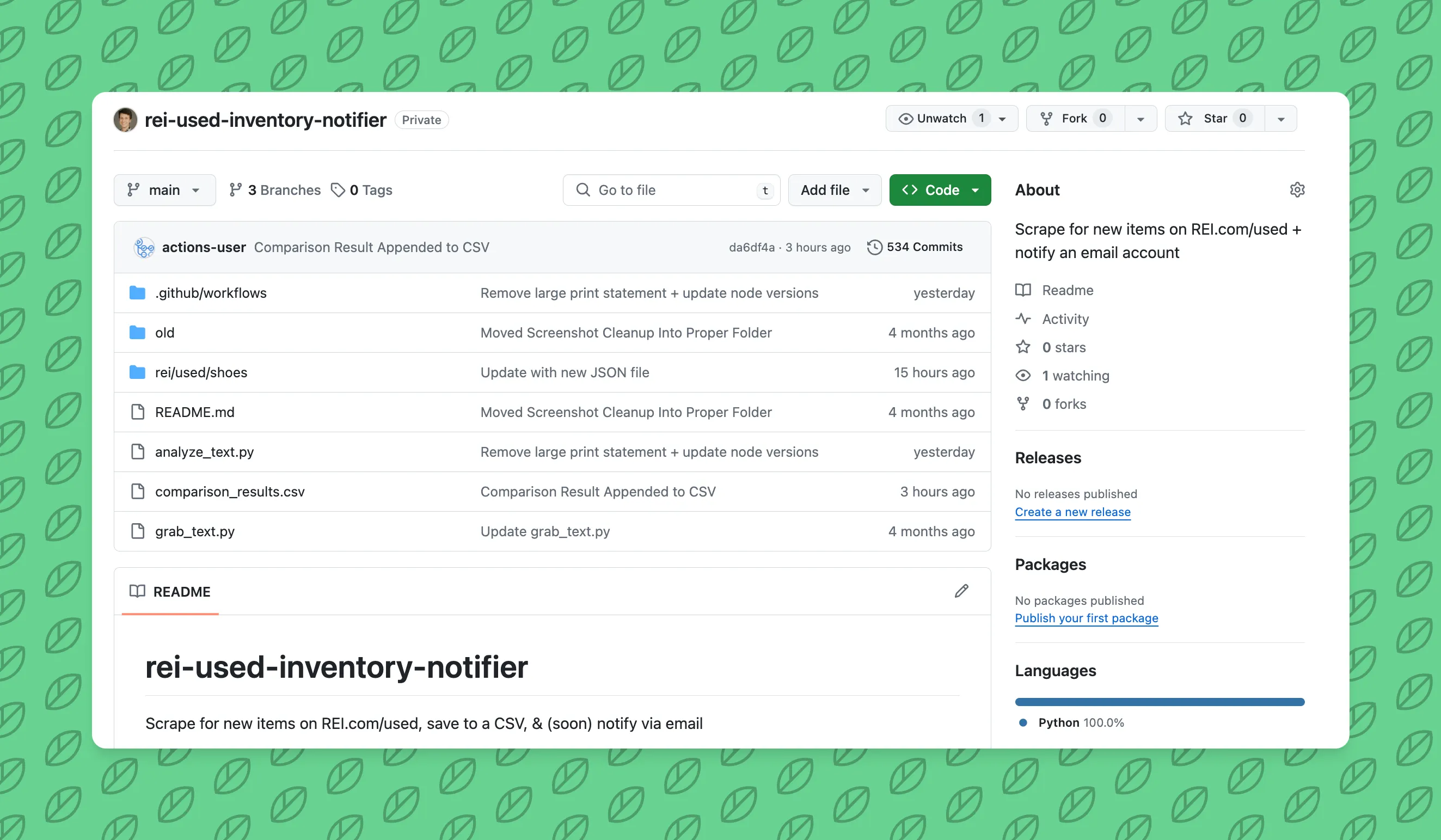Expand the Unwatch options caret
The height and width of the screenshot is (840, 1441).
tap(1002, 119)
